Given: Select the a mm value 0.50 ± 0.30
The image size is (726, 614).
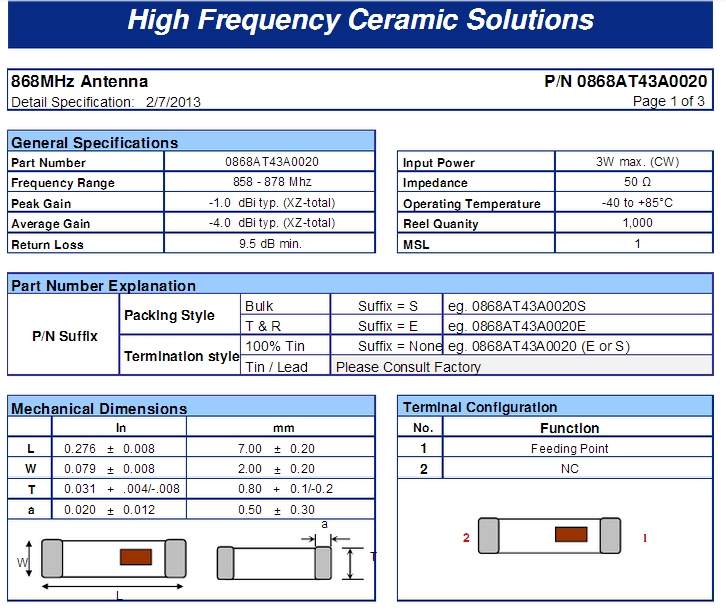Looking at the screenshot, I should click(x=276, y=510).
